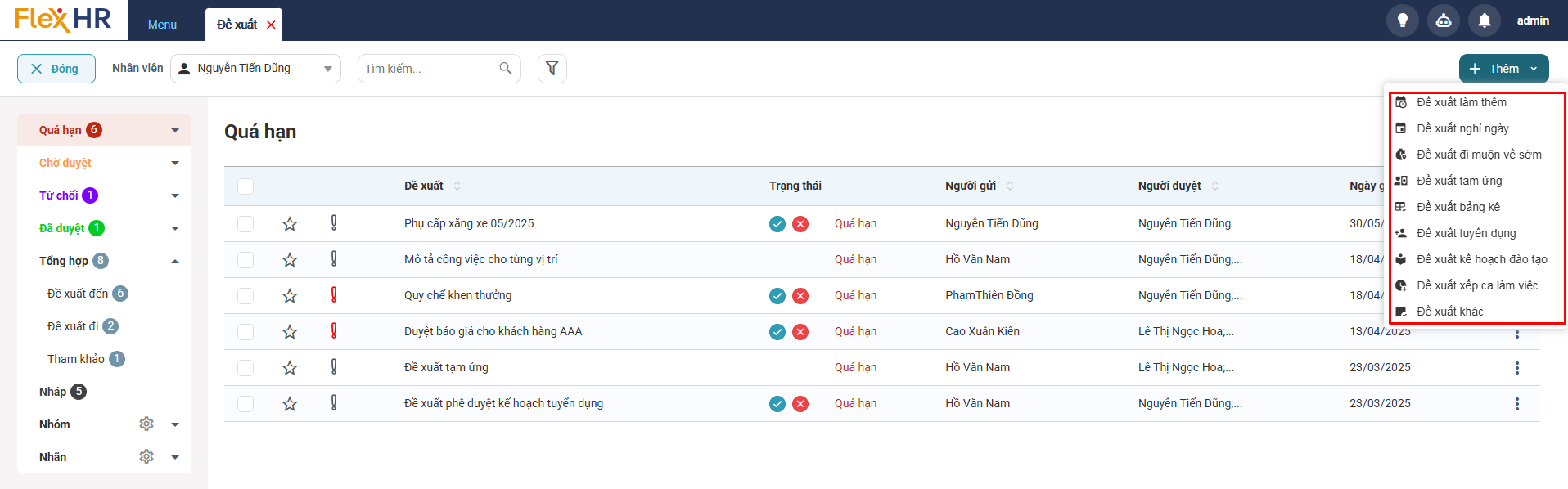
Task: Click the lightbulb tips icon
Action: click(x=1403, y=20)
